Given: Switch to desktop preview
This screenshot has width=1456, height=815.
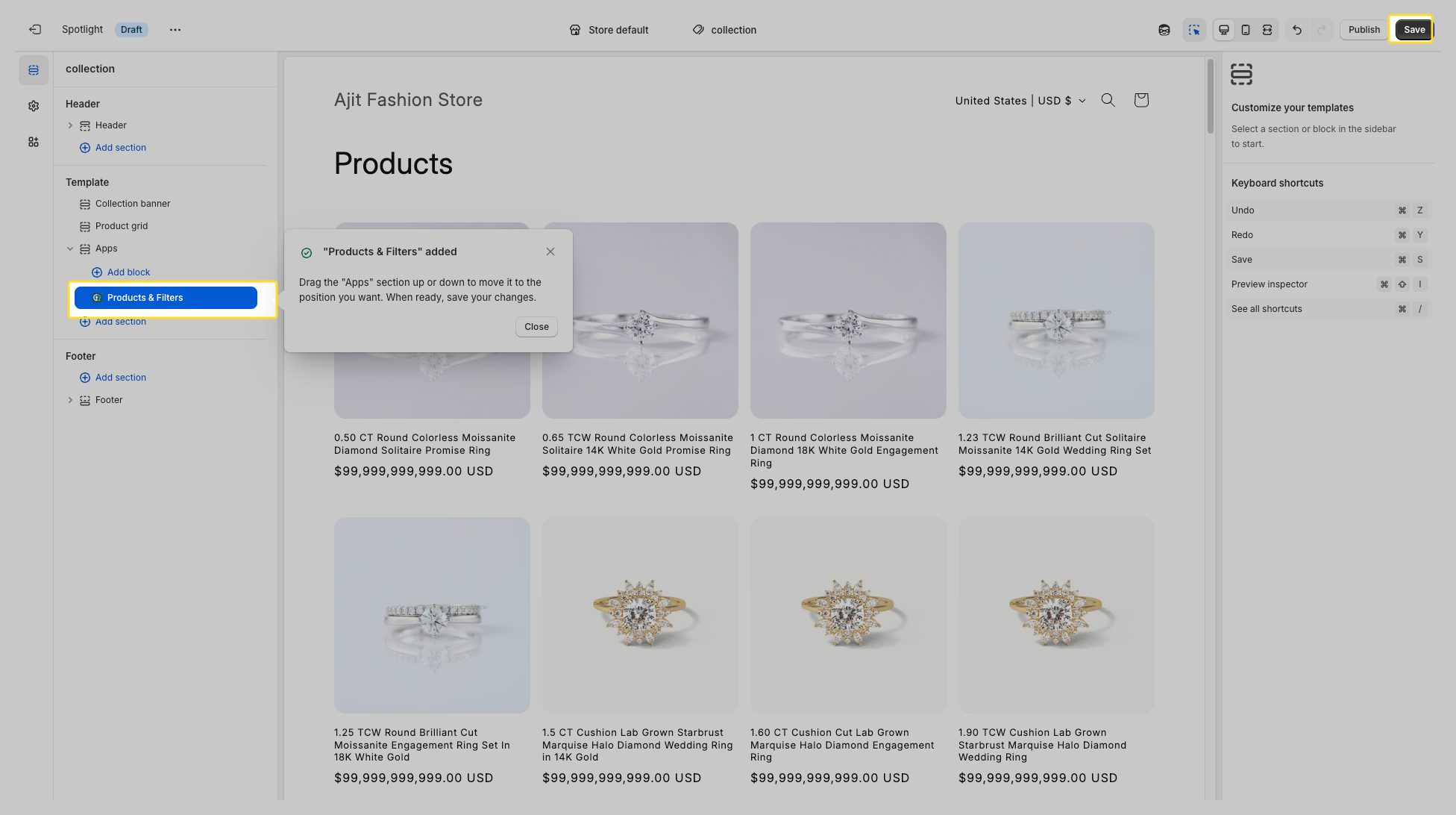Looking at the screenshot, I should [x=1223, y=30].
